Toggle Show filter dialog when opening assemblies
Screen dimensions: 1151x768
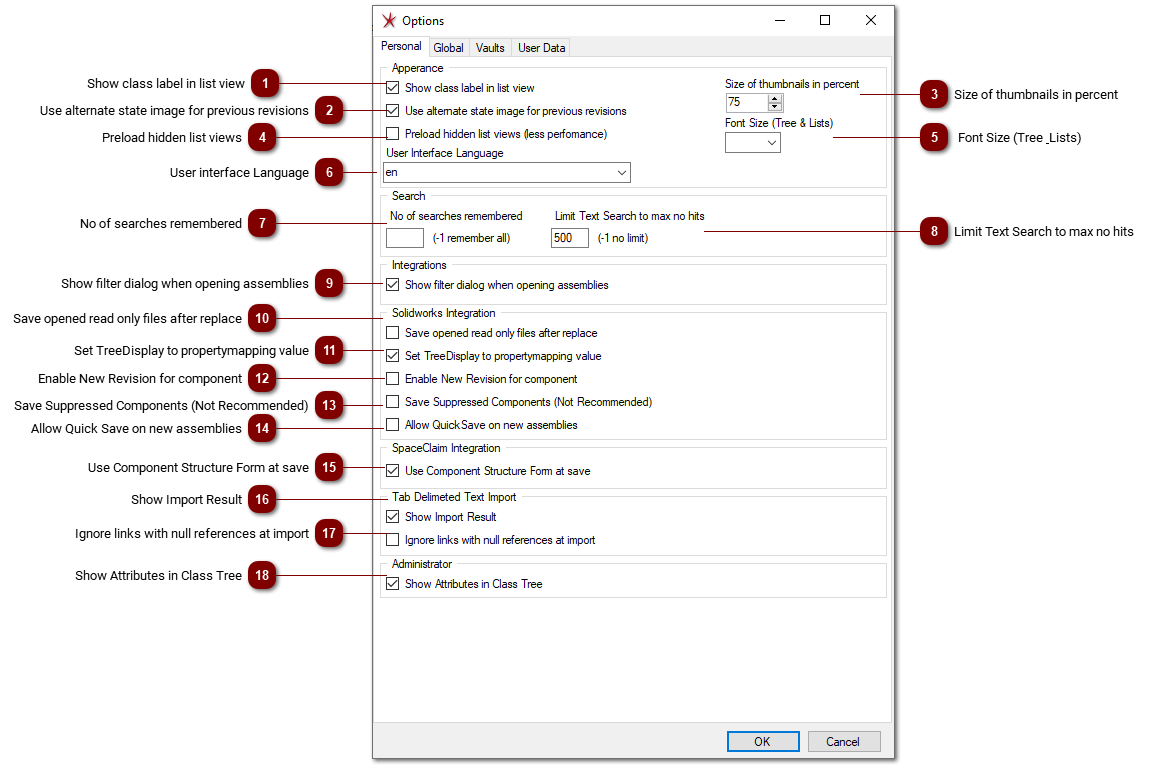393,285
